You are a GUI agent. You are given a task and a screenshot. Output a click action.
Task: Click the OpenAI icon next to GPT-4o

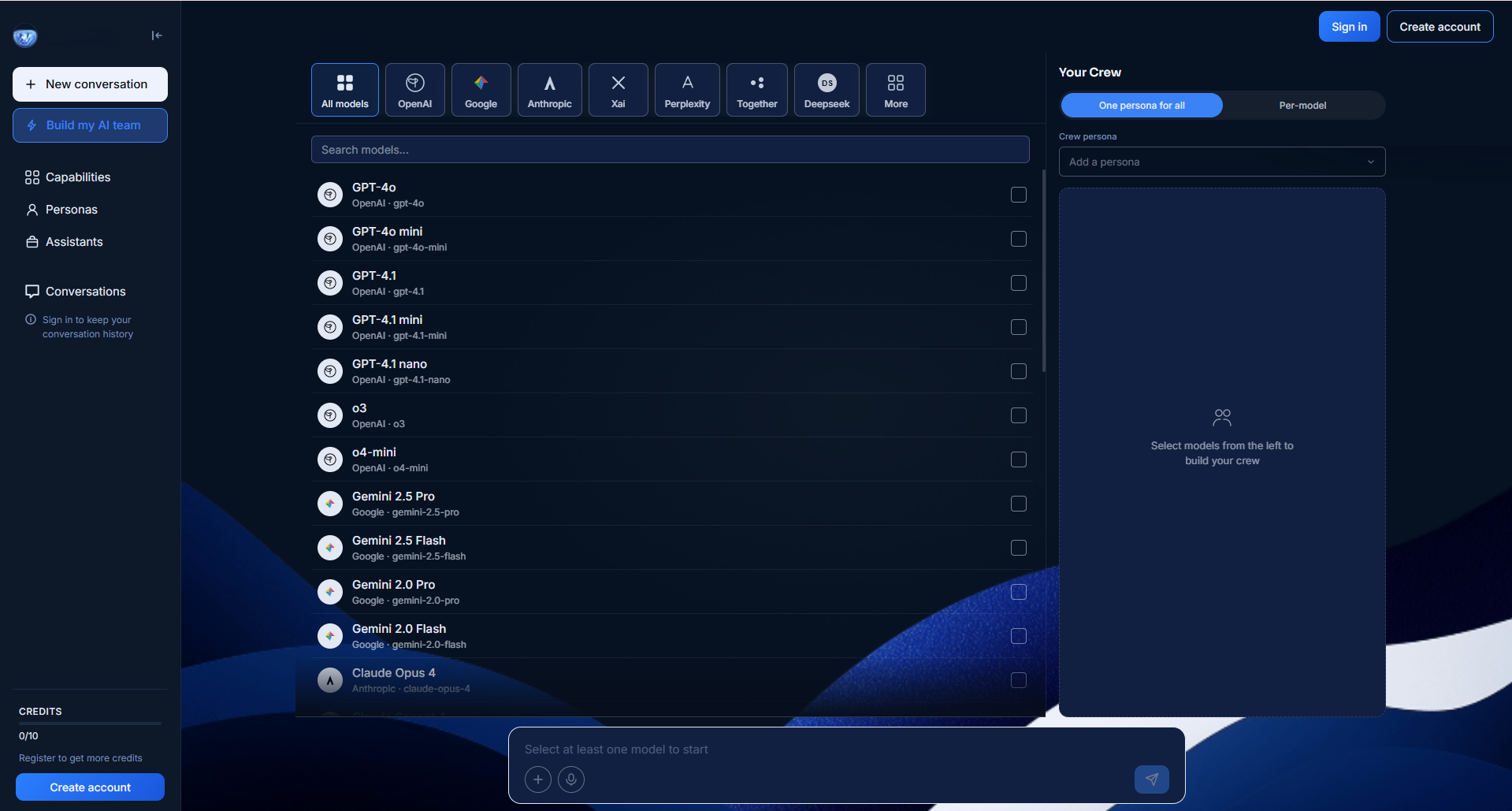[x=330, y=195]
